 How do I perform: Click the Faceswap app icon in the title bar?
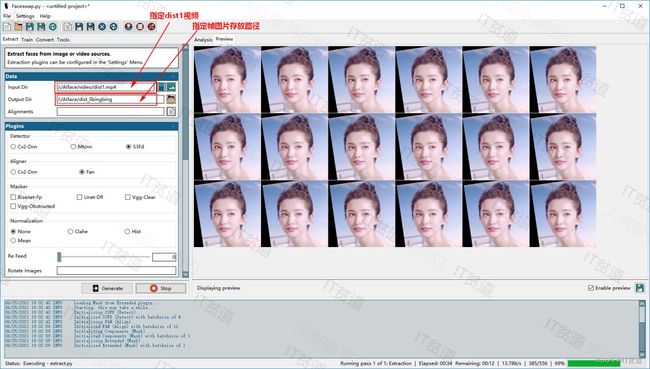[x=6, y=6]
